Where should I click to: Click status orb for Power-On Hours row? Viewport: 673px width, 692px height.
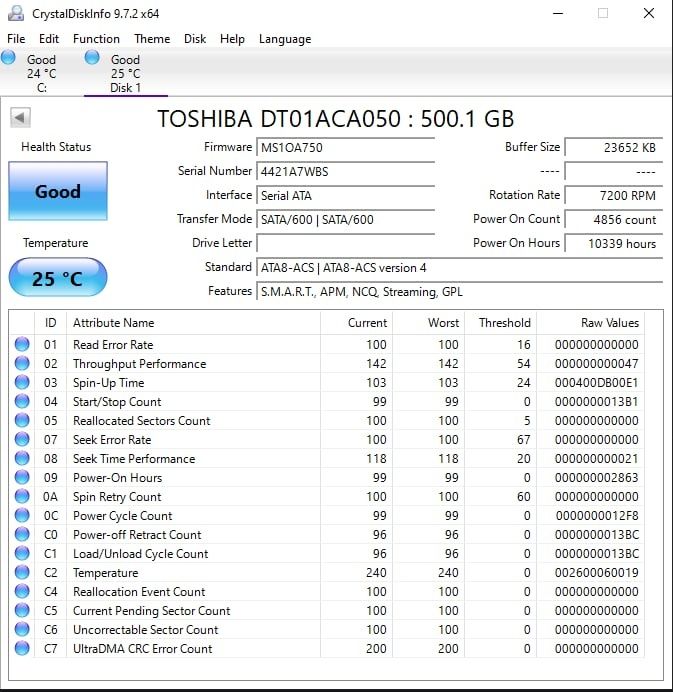point(22,477)
